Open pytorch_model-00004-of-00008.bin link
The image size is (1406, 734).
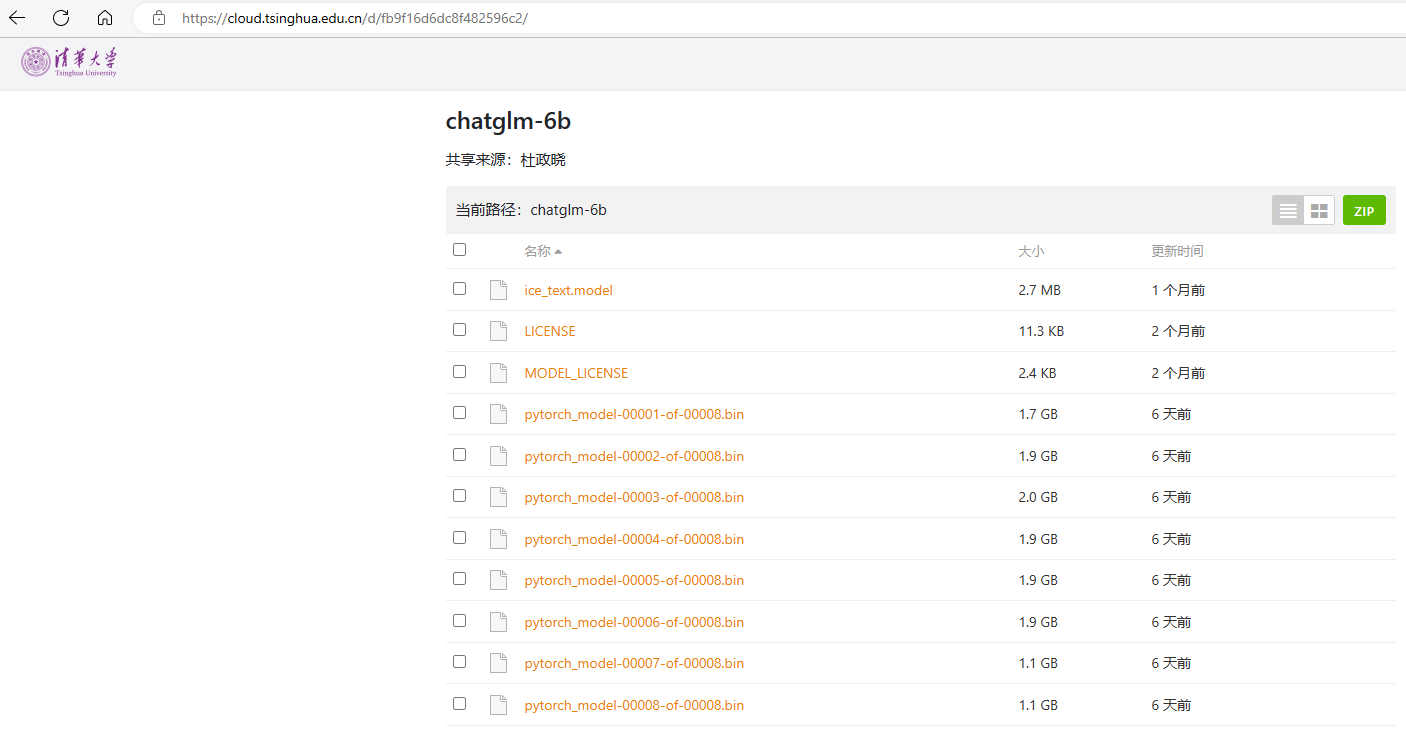pos(634,539)
